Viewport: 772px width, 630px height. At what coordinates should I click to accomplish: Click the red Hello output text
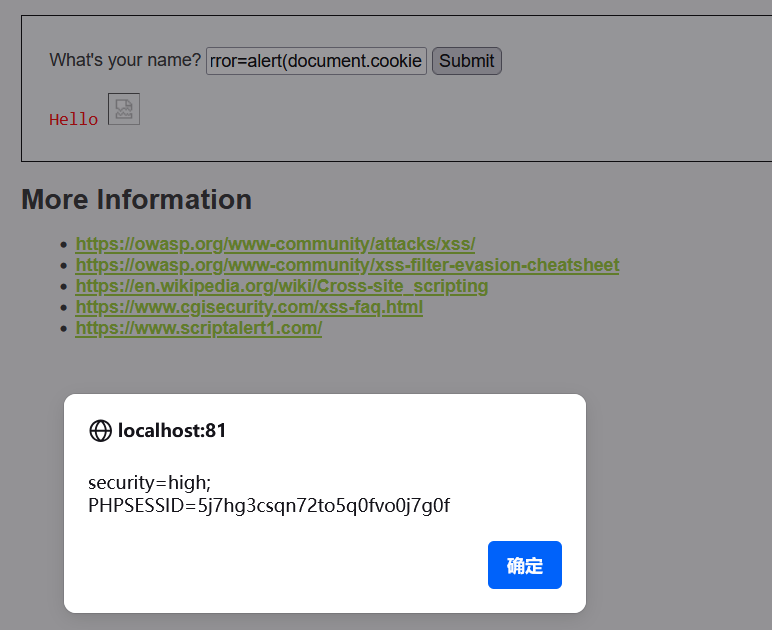coord(74,120)
